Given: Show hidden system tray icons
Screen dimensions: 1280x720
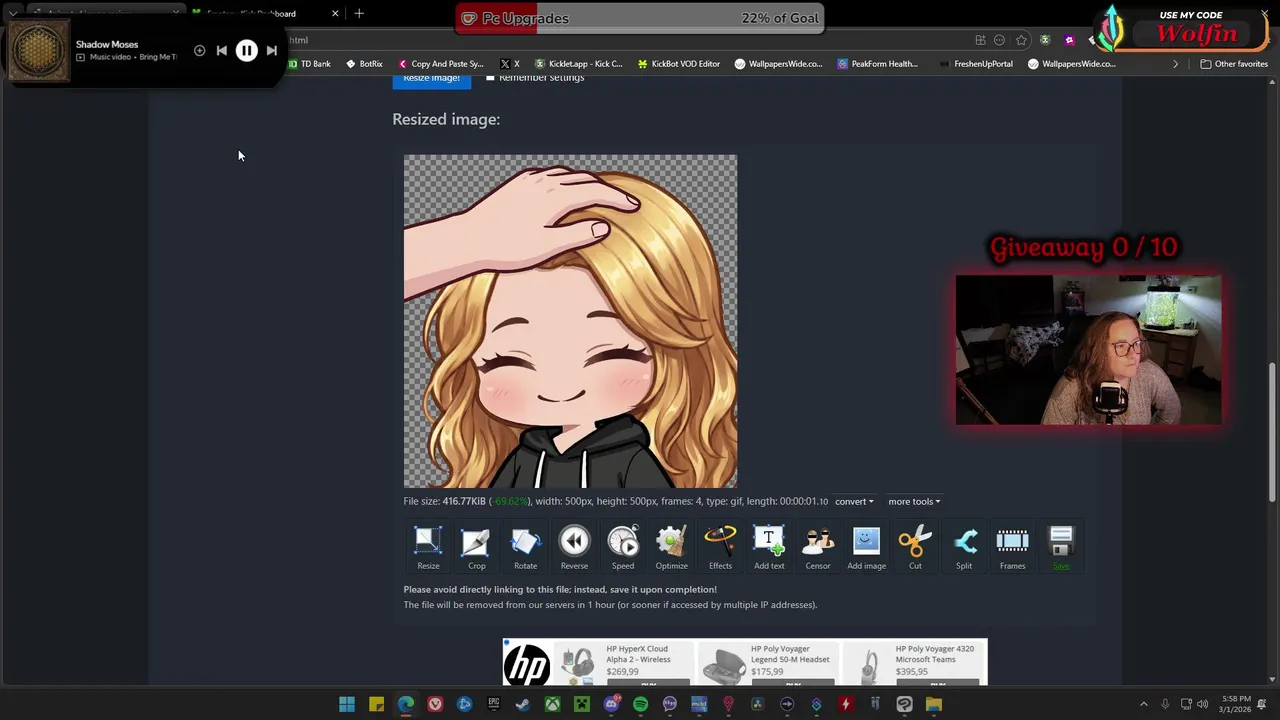Looking at the screenshot, I should [1143, 704].
